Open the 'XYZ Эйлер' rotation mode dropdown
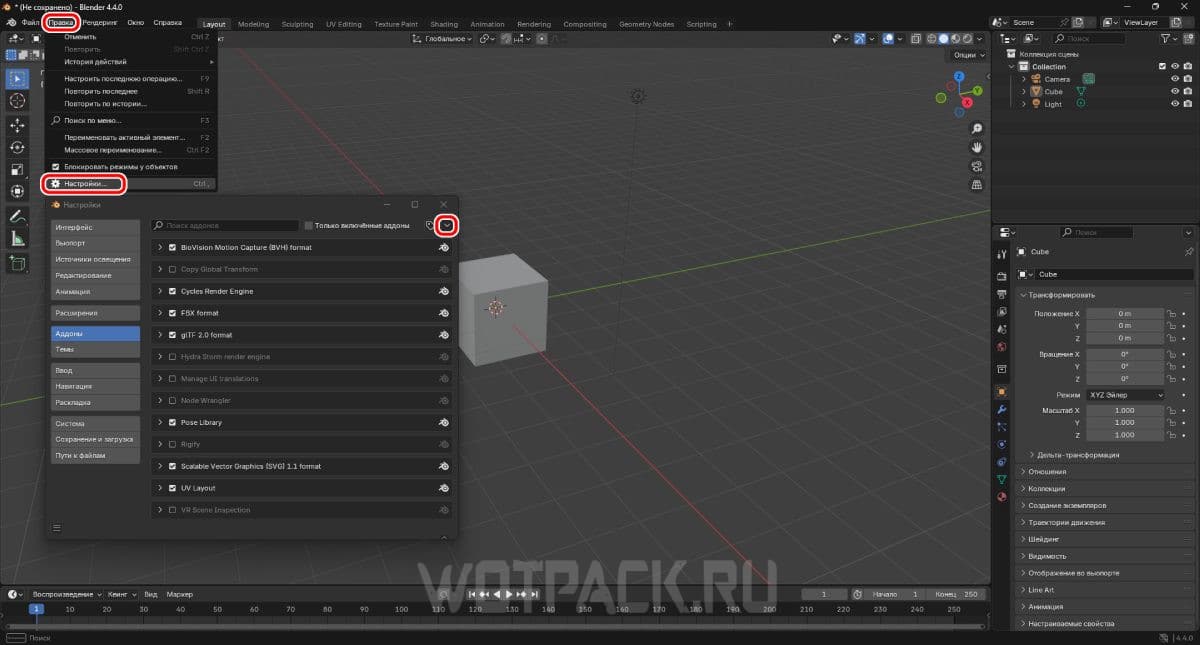This screenshot has width=1200, height=645. (1126, 395)
